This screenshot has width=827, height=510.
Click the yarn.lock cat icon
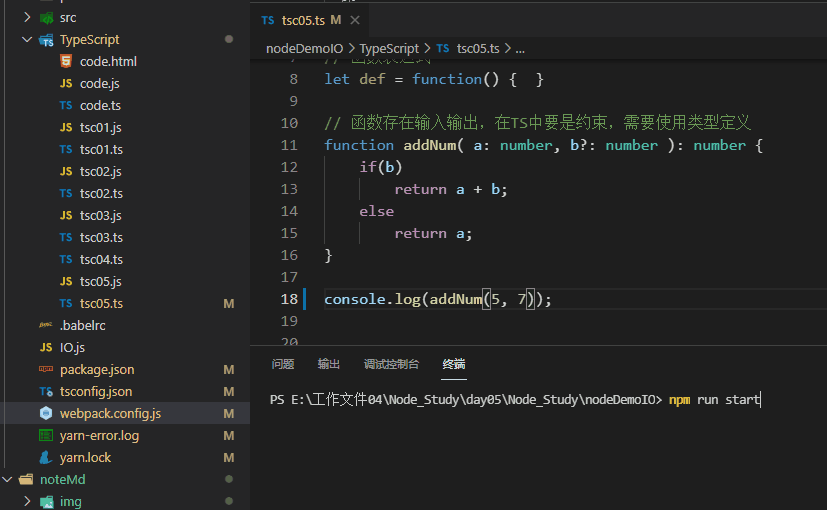pos(46,457)
